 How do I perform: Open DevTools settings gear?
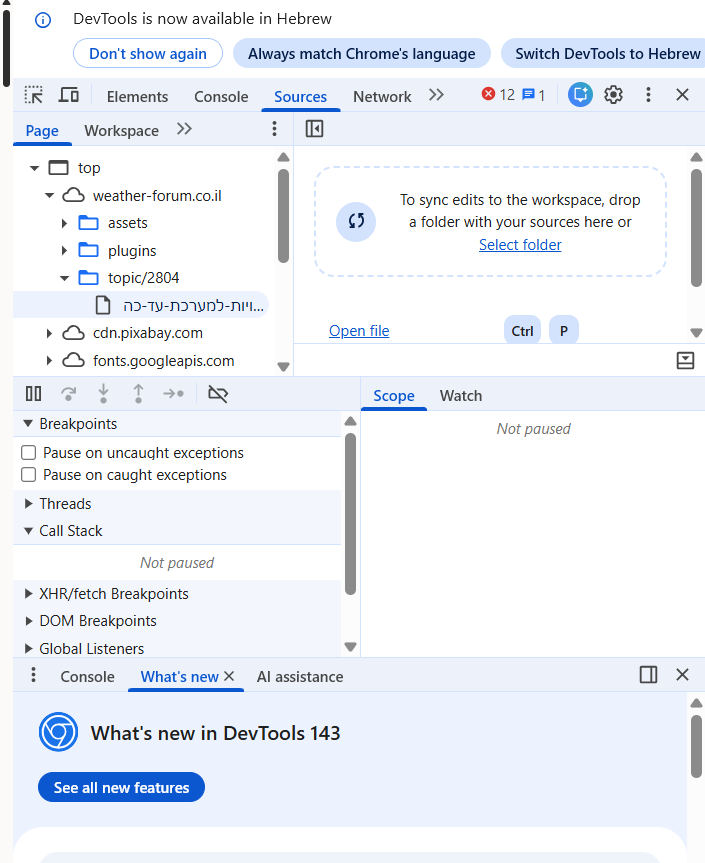click(614, 95)
